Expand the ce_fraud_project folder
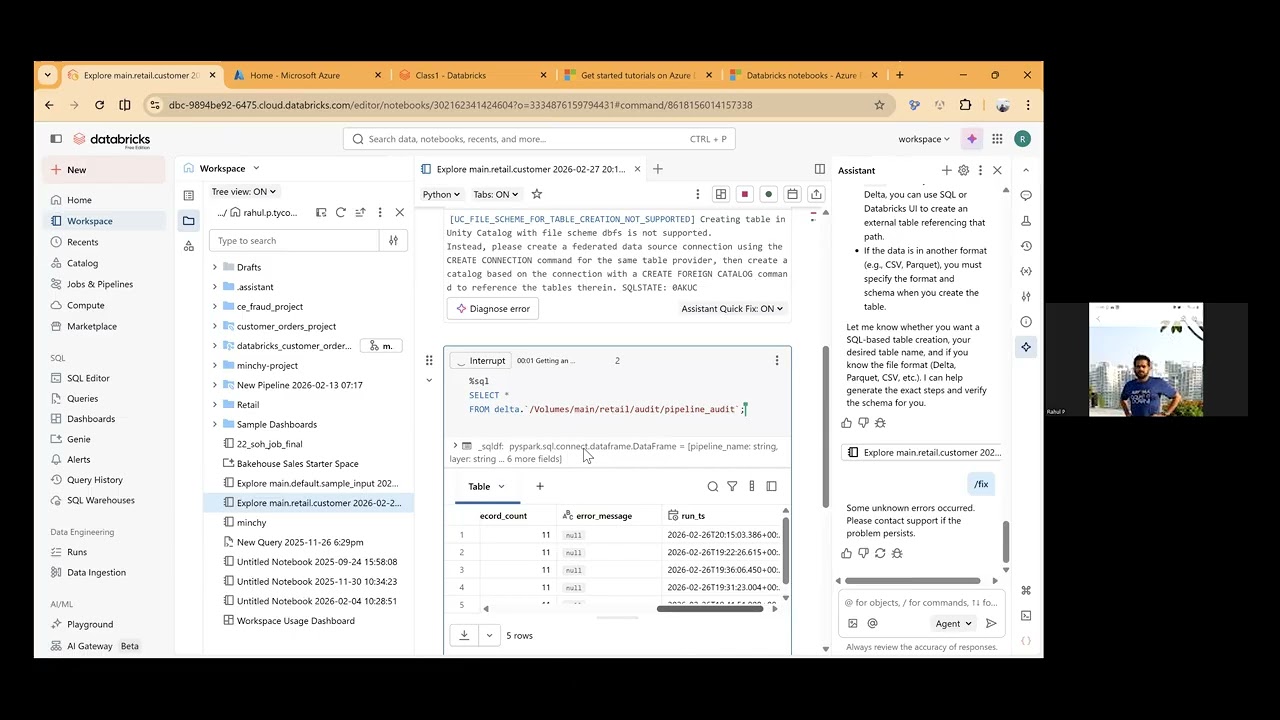 coord(214,306)
